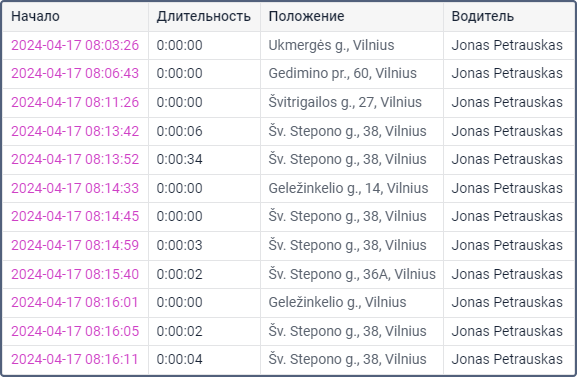Select the 08:16:05 start time
Screen dimensions: 577x377
(75, 331)
